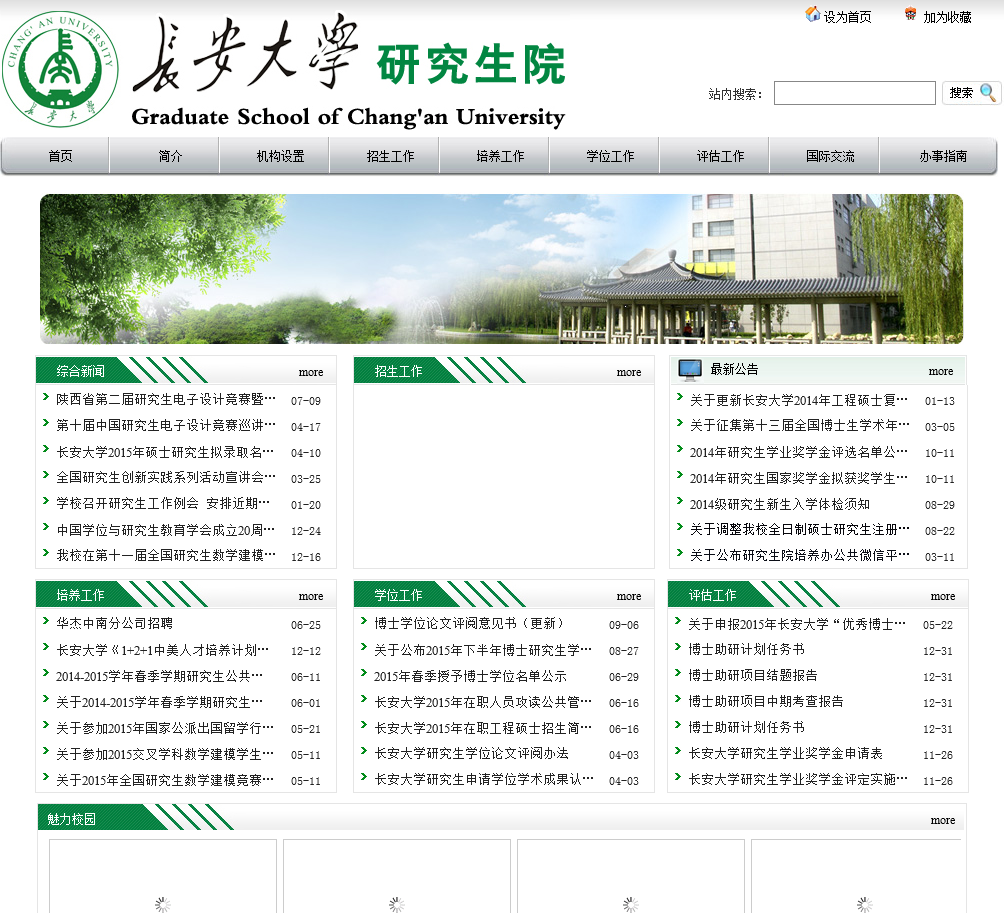
Task: Open news 第十届中国研究生电子设计竞赛巡讲
Action: click(x=166, y=425)
